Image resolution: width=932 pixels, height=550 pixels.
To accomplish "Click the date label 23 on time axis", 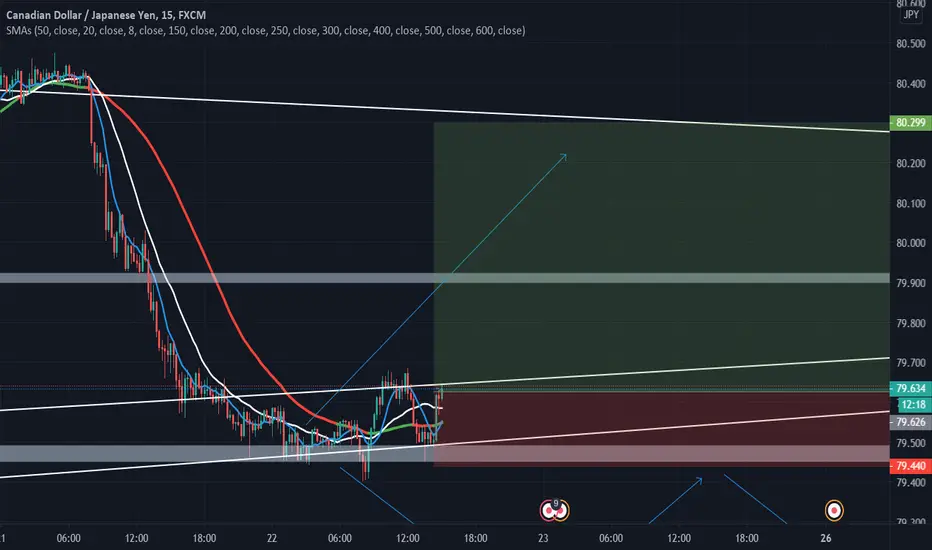I will (543, 538).
